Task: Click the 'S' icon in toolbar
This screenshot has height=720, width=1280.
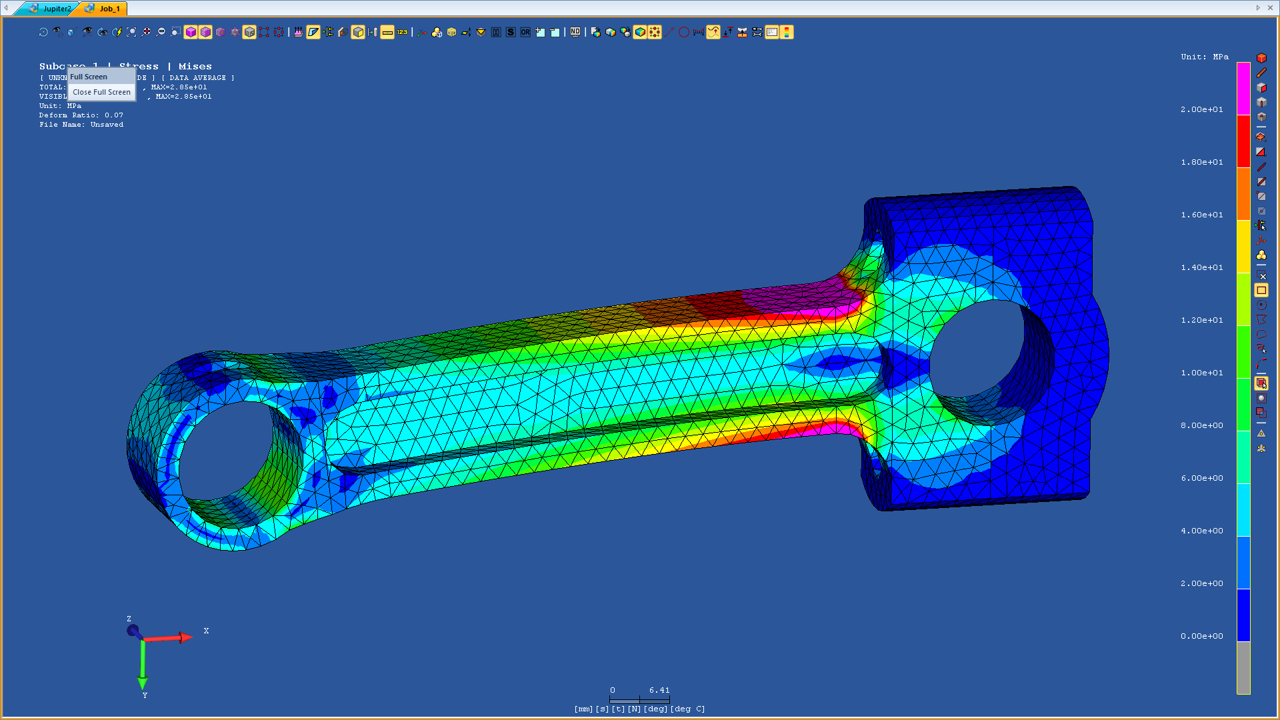Action: [x=510, y=32]
